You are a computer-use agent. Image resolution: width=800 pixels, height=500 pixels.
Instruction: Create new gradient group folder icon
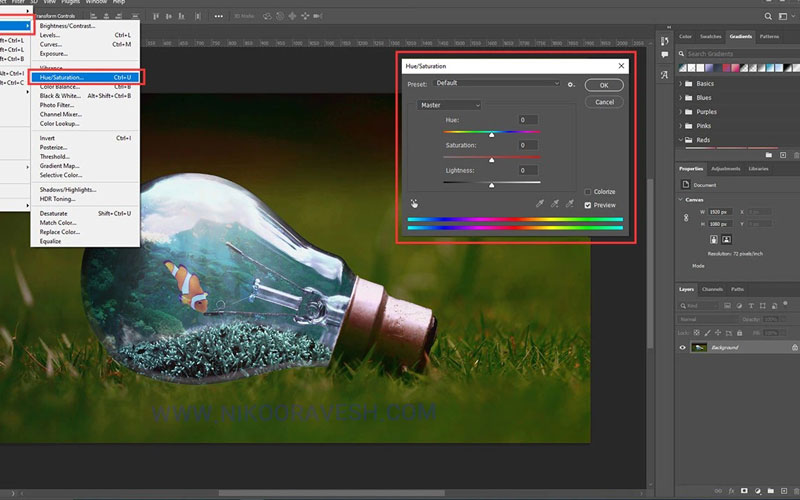(769, 155)
